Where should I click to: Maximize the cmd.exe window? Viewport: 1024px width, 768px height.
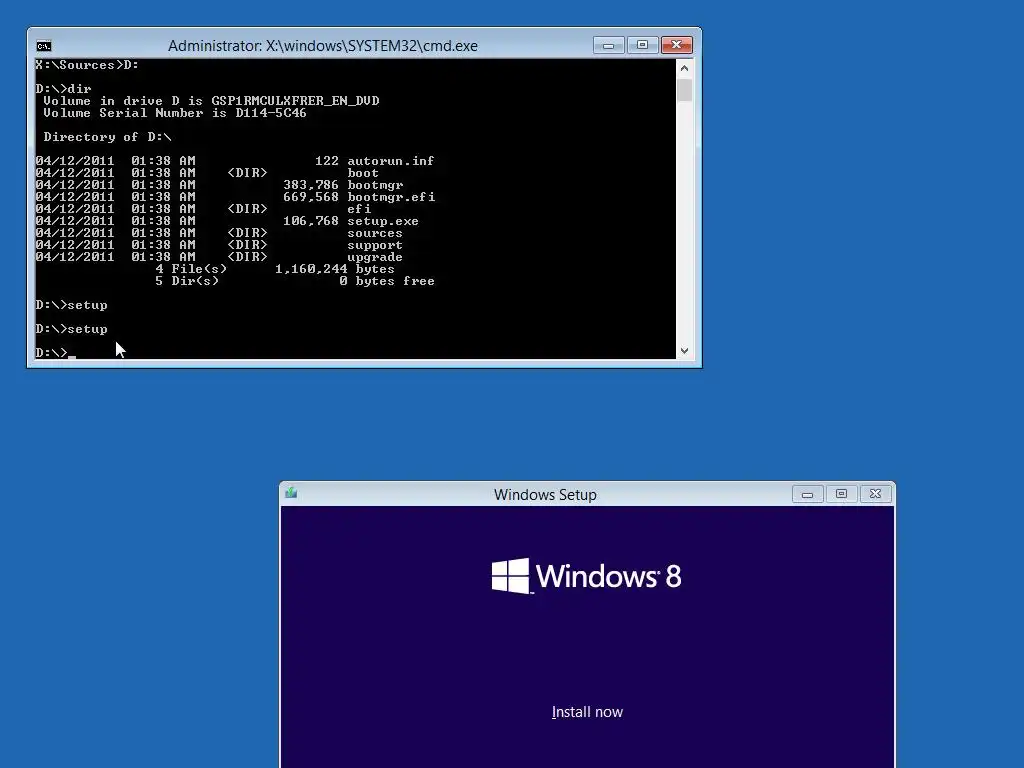coord(643,45)
